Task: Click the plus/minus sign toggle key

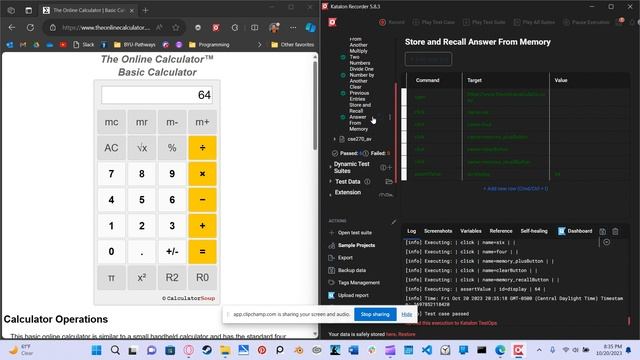Action: (x=172, y=251)
